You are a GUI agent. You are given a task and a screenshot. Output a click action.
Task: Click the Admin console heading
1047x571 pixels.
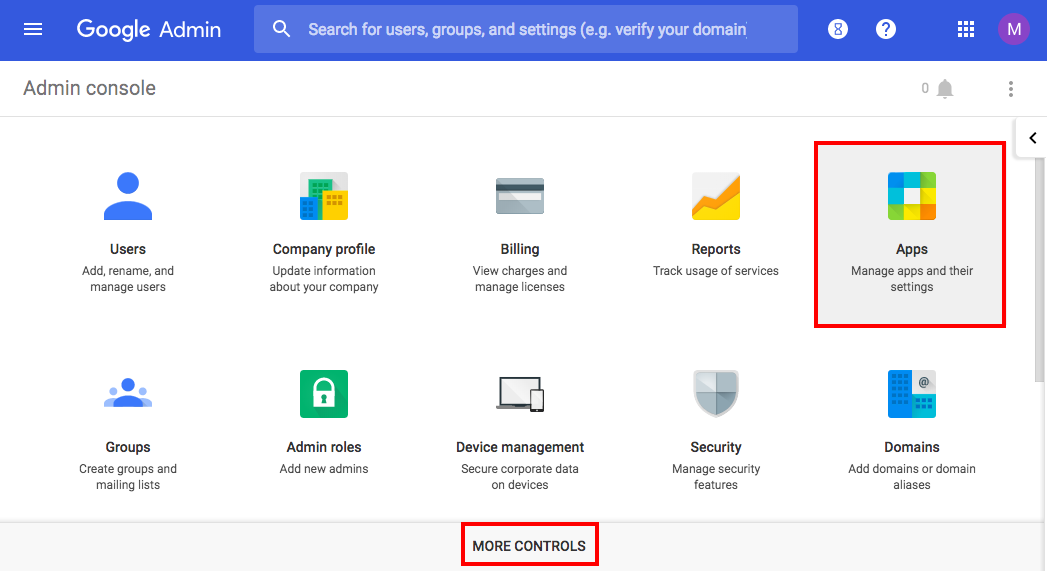[x=89, y=88]
